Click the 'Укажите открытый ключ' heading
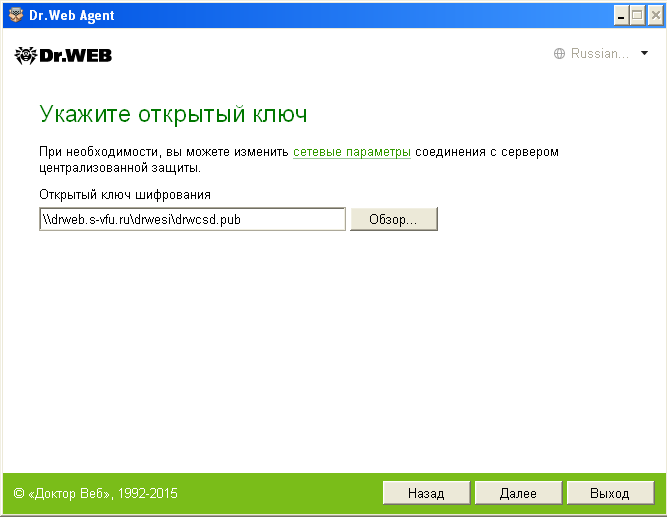This screenshot has height=518, width=667. tap(173, 114)
